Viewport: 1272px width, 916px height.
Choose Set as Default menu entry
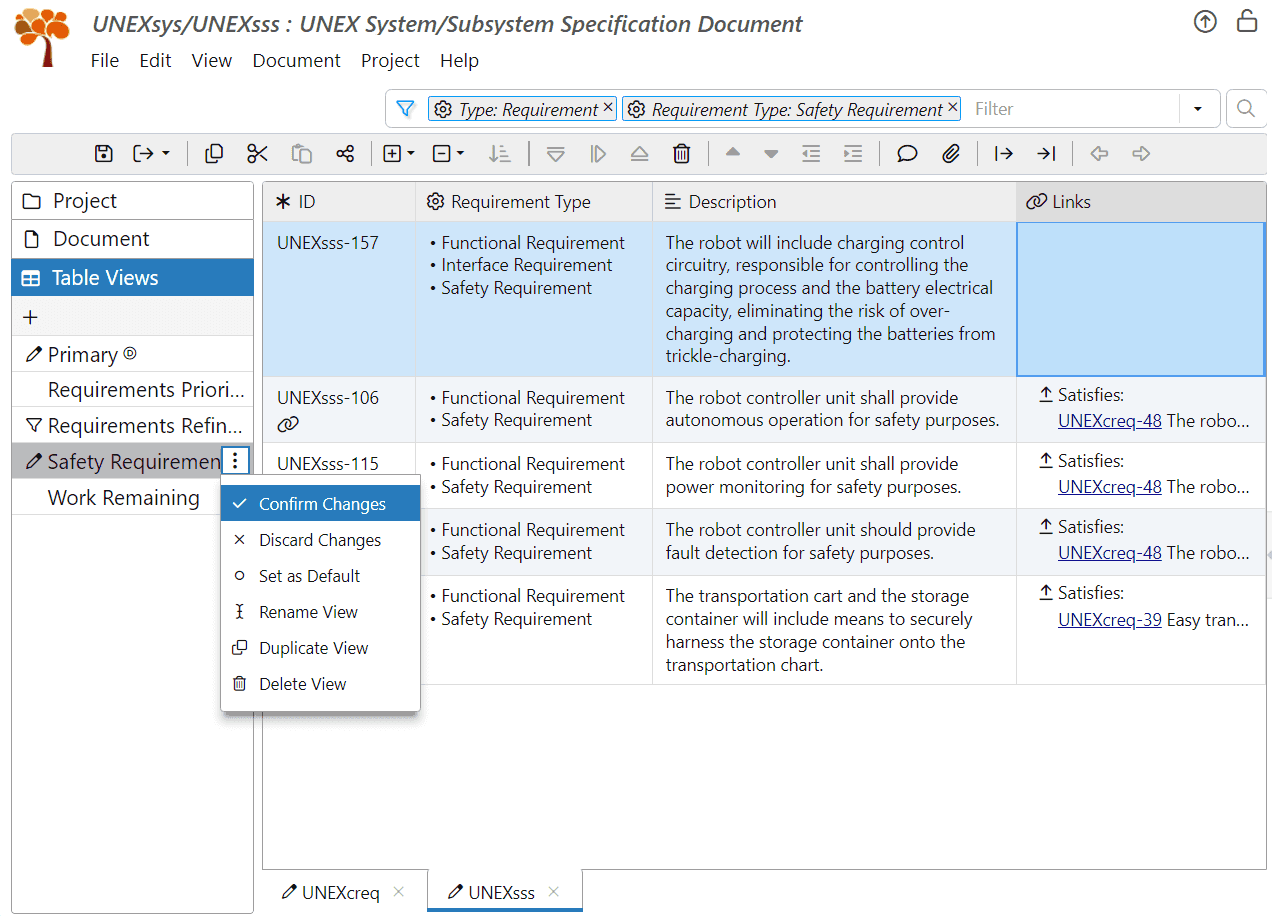pyautogui.click(x=320, y=576)
